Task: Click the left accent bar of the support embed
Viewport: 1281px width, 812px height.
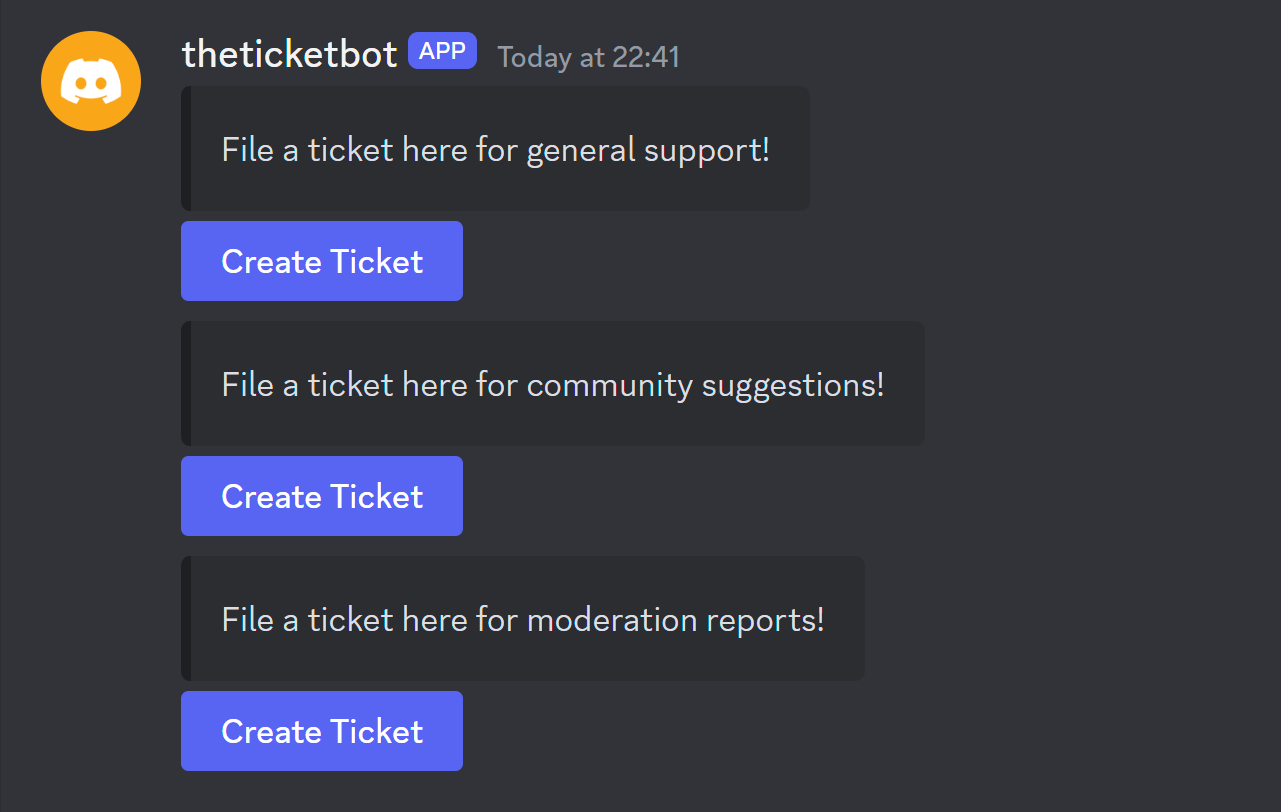Action: (184, 148)
